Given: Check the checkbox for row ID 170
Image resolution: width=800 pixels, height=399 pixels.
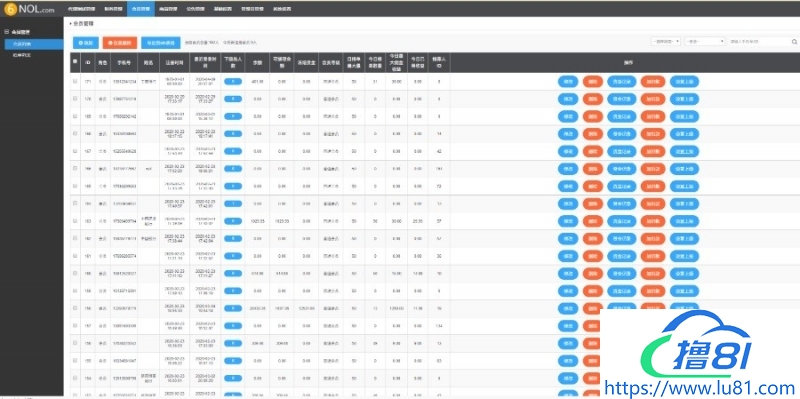Looking at the screenshot, I should click(x=75, y=99).
